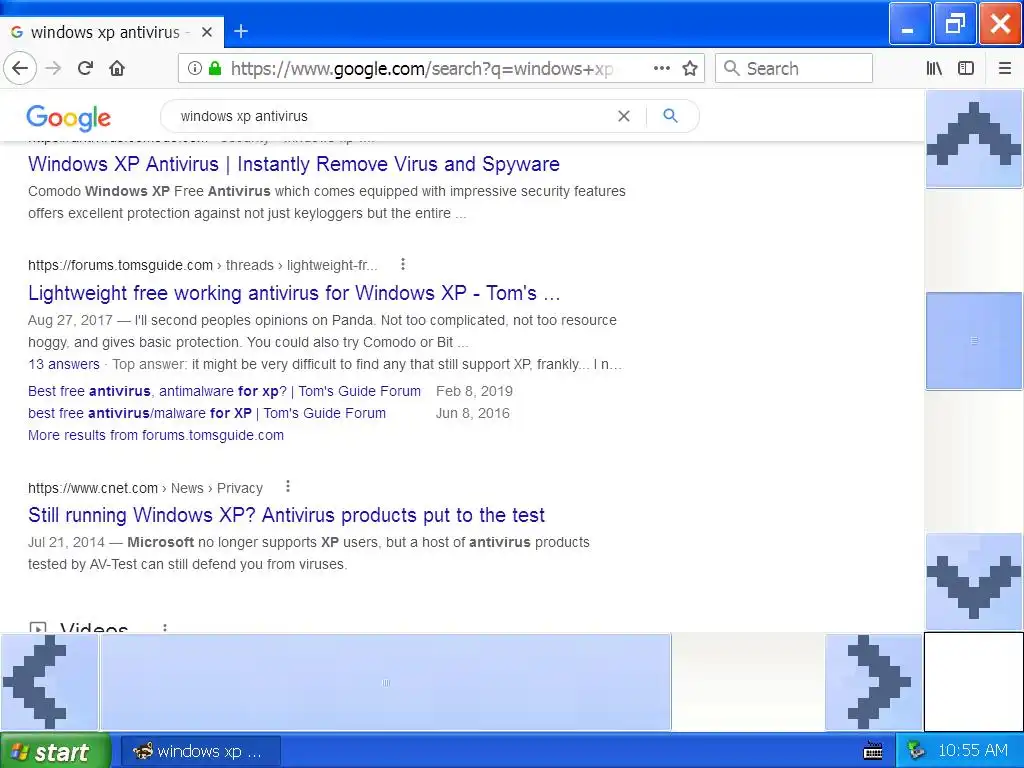Click the Google logo
The image size is (1024, 768).
[x=69, y=118]
